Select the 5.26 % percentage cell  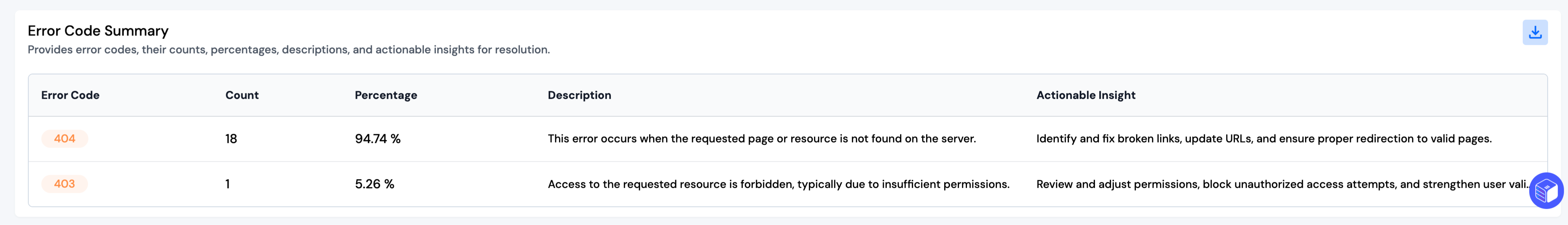[x=374, y=184]
